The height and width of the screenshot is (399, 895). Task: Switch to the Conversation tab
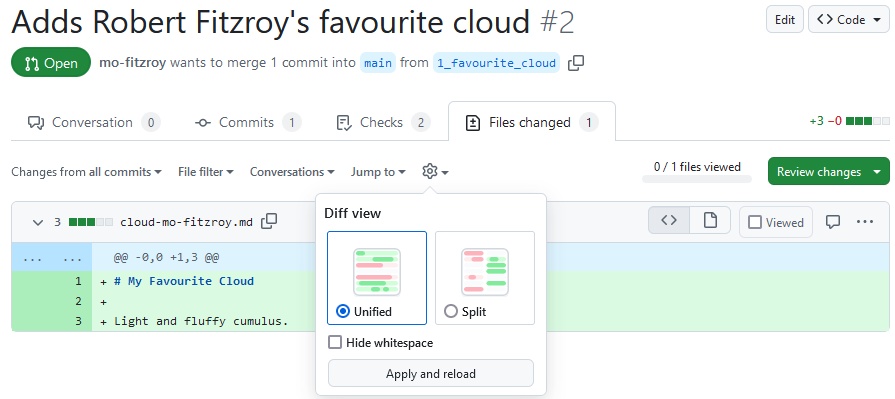click(94, 122)
